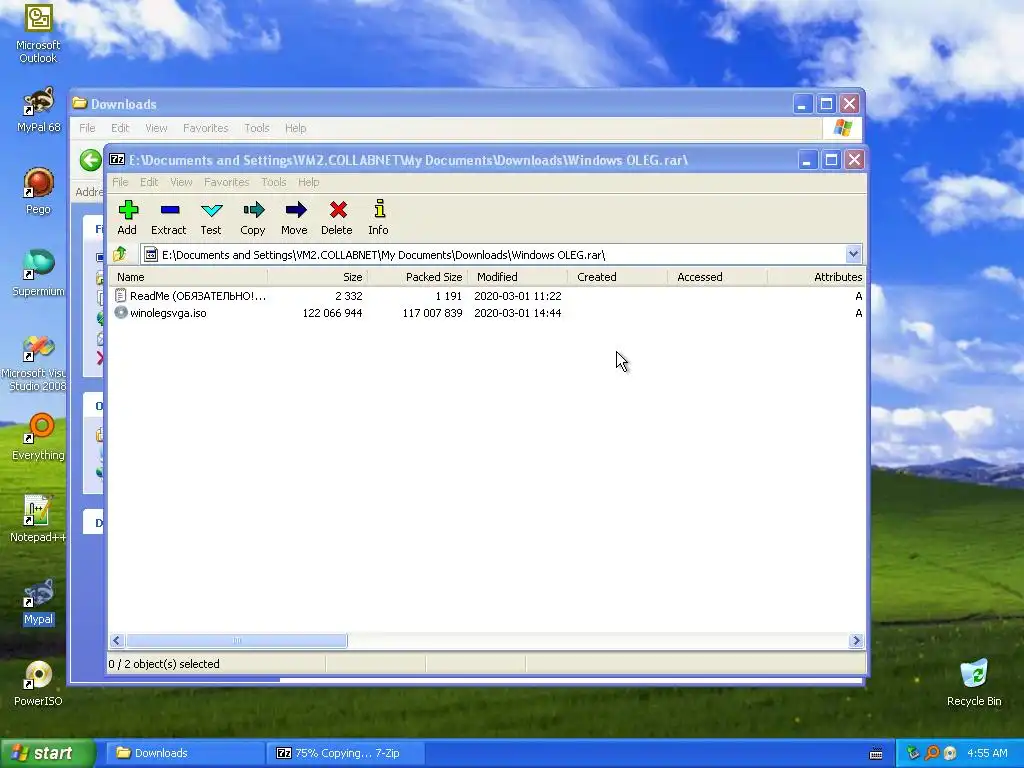
Task: Select the Move toolbar icon
Action: click(295, 217)
